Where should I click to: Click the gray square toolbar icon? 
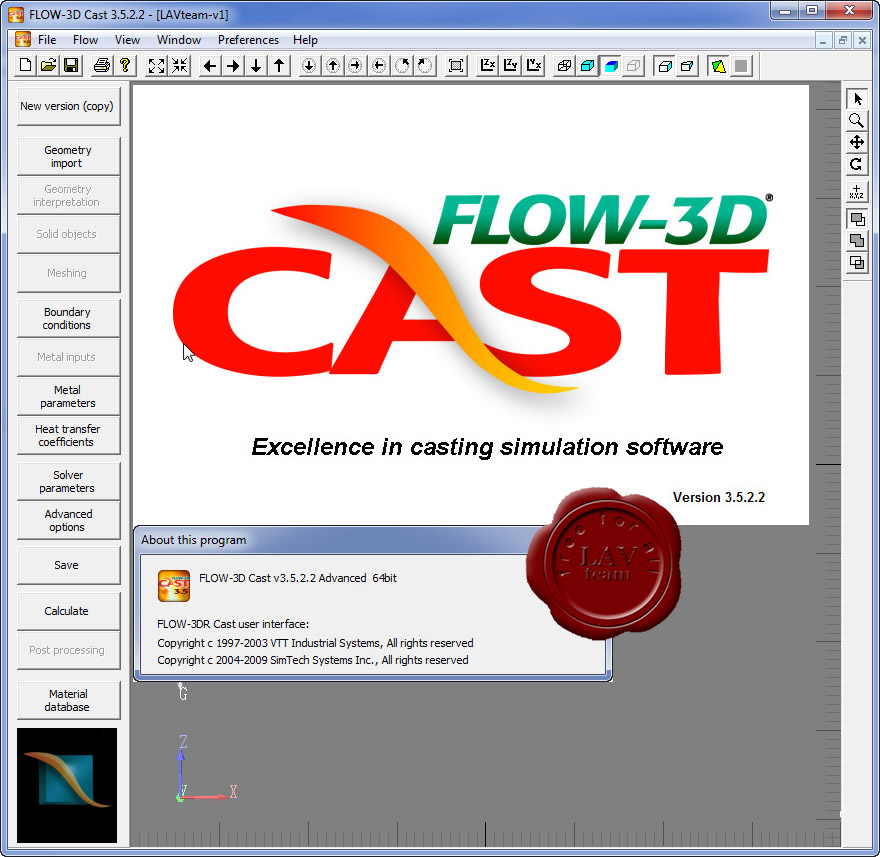click(741, 66)
